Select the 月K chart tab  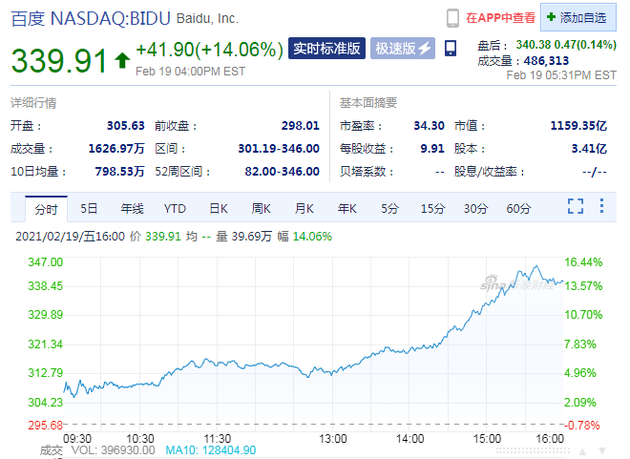(x=304, y=209)
